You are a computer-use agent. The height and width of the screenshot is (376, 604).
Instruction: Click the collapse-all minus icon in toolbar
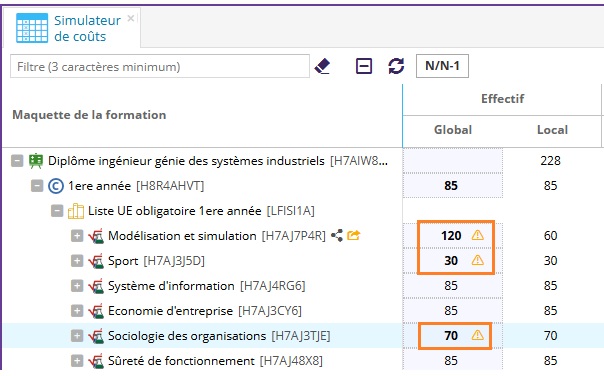coord(364,66)
